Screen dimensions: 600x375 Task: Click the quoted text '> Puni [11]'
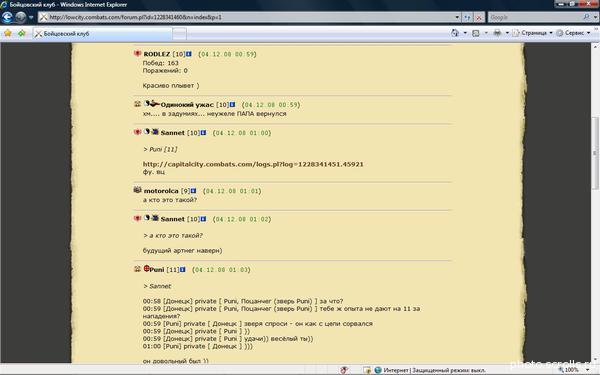(x=160, y=149)
